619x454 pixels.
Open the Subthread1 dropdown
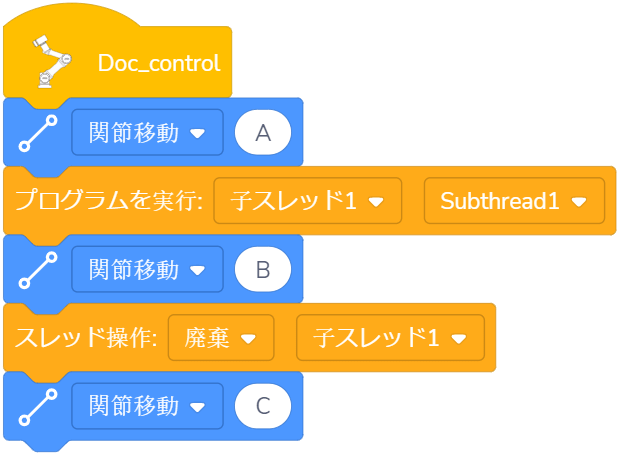point(513,201)
